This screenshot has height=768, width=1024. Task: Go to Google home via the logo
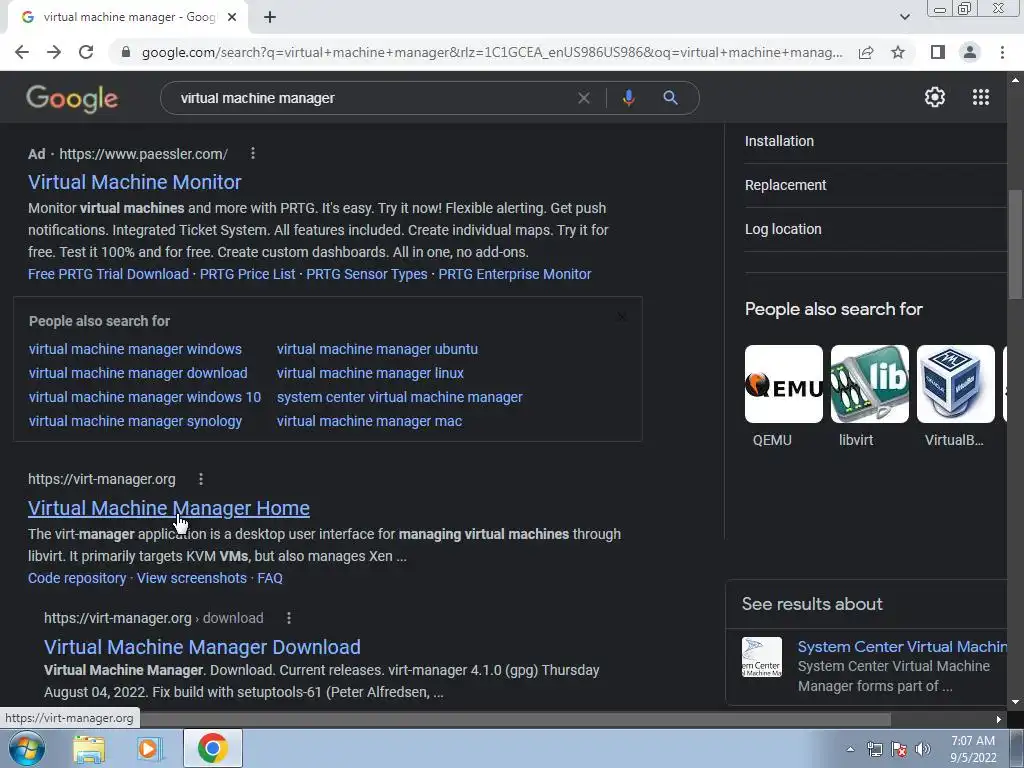tap(72, 99)
